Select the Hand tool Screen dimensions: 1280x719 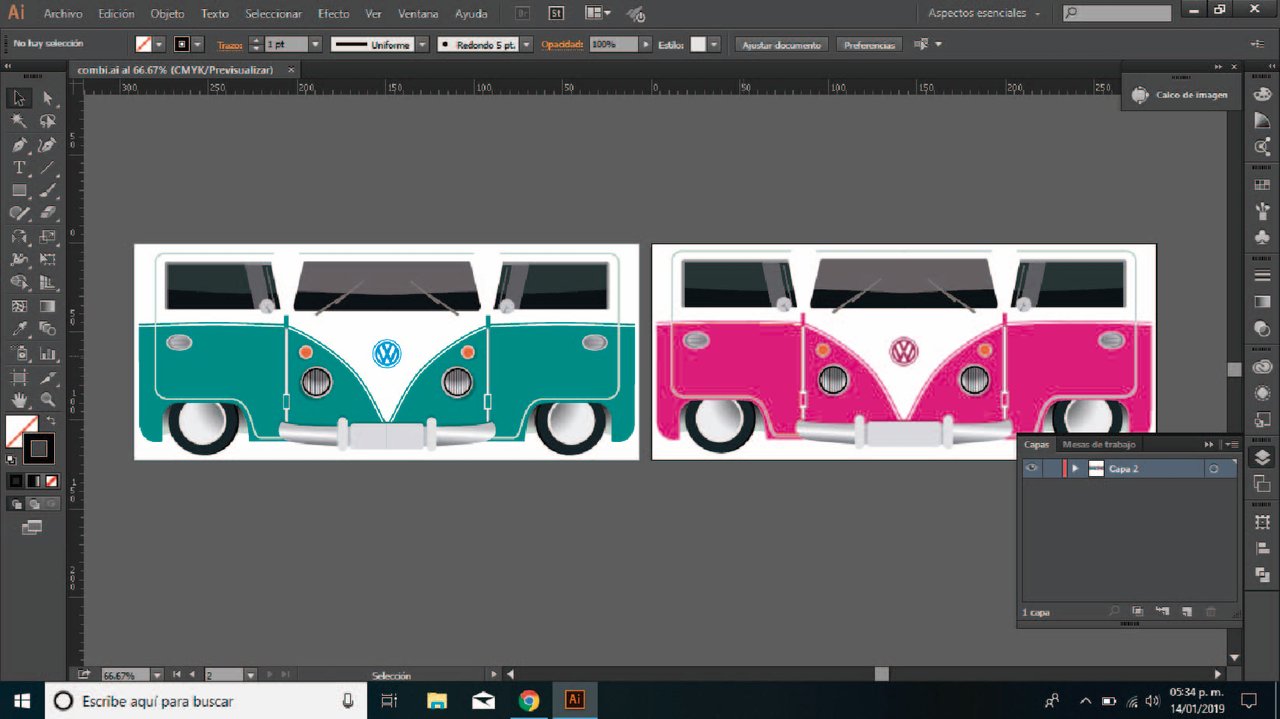click(x=19, y=400)
